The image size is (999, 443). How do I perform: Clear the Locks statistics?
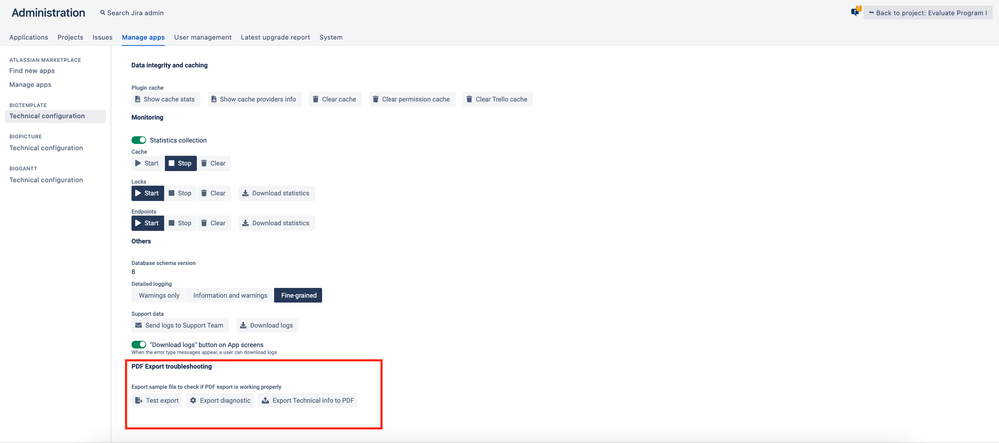(213, 193)
